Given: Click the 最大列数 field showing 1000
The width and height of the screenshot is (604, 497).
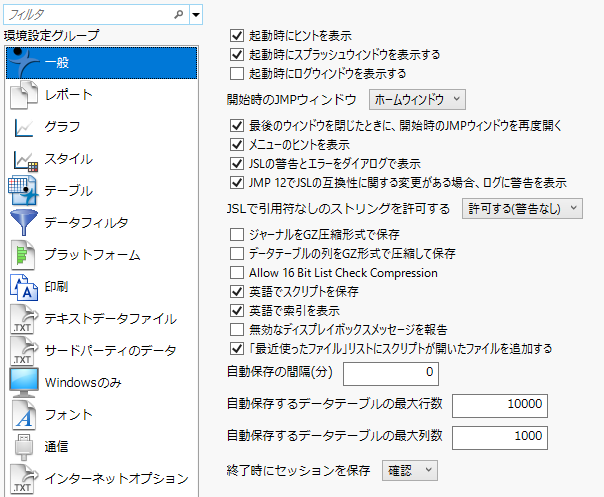Looking at the screenshot, I should (500, 437).
